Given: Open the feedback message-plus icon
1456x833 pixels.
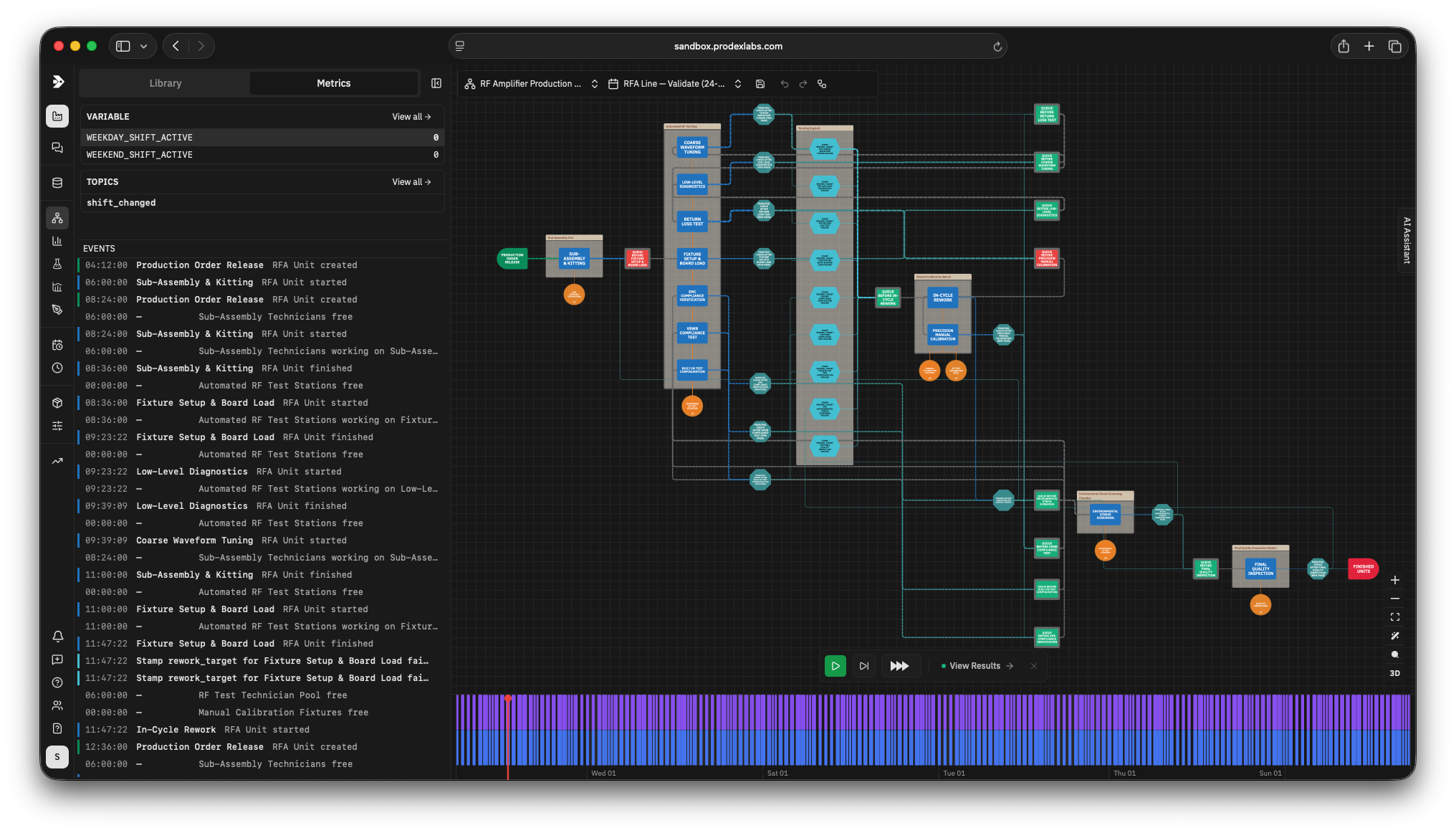Looking at the screenshot, I should click(x=57, y=660).
